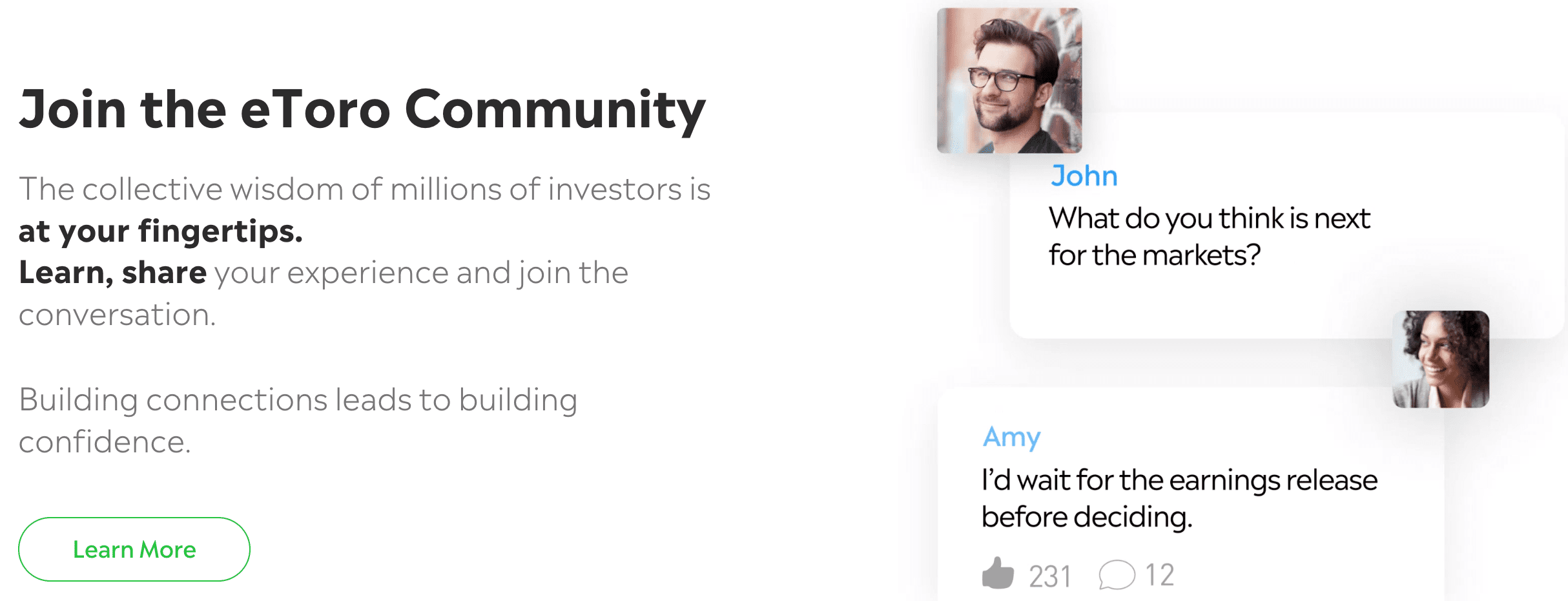The width and height of the screenshot is (1568, 601).
Task: Click the Join the eToro Community heading
Action: (362, 110)
